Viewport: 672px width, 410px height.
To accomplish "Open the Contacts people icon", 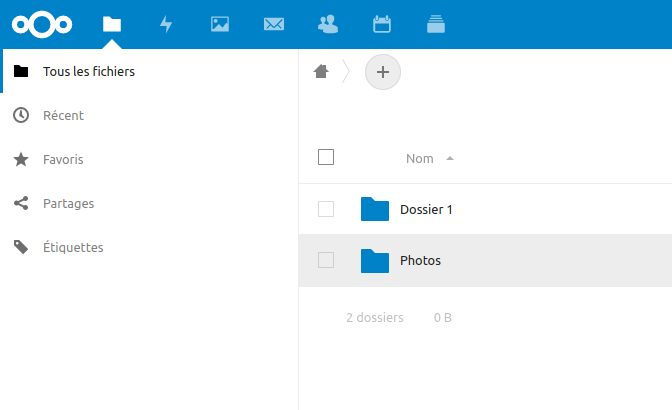I will tap(327, 24).
